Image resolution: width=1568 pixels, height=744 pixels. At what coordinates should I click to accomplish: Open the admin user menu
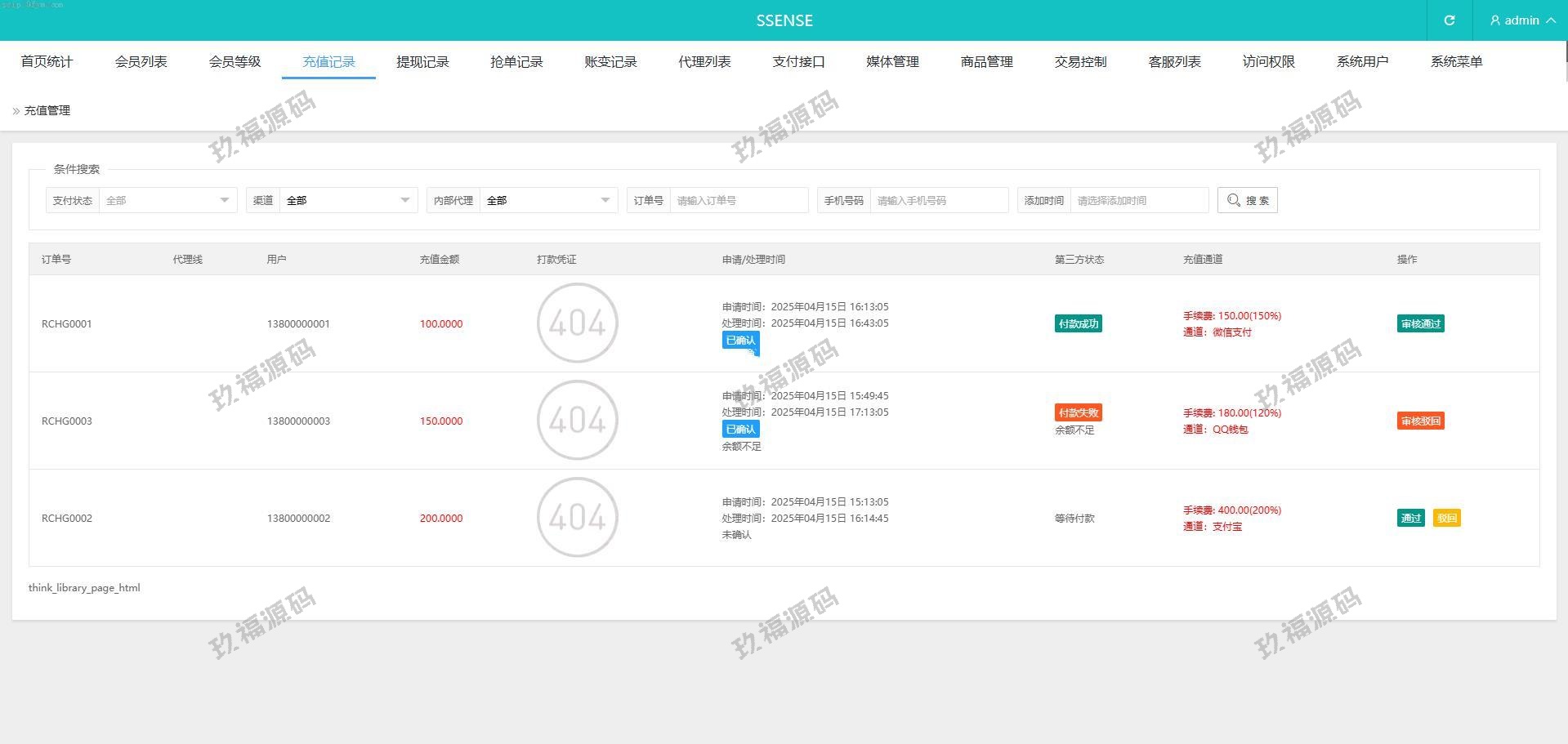click(x=1521, y=20)
